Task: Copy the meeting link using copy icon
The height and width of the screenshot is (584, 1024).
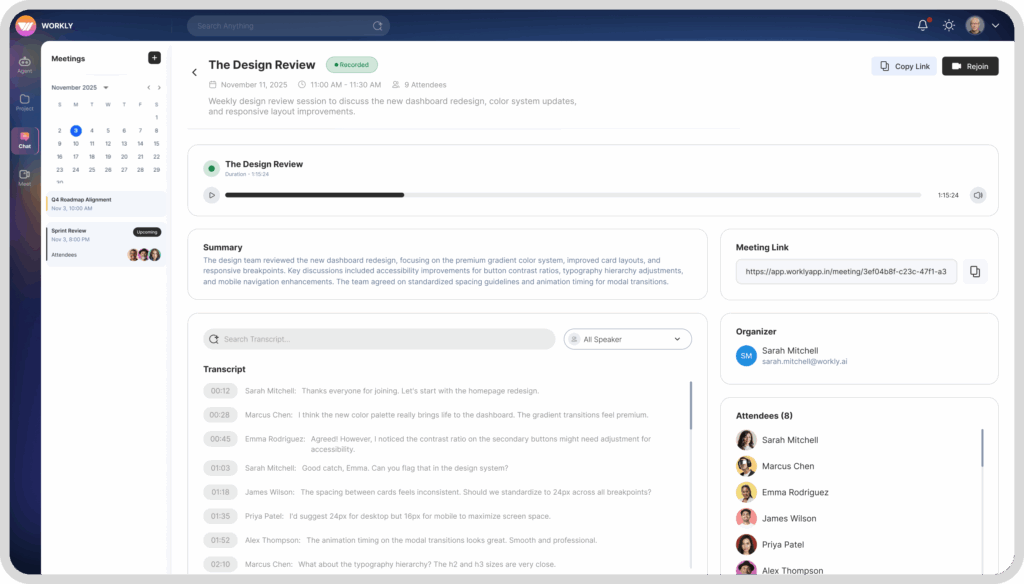Action: (x=975, y=271)
